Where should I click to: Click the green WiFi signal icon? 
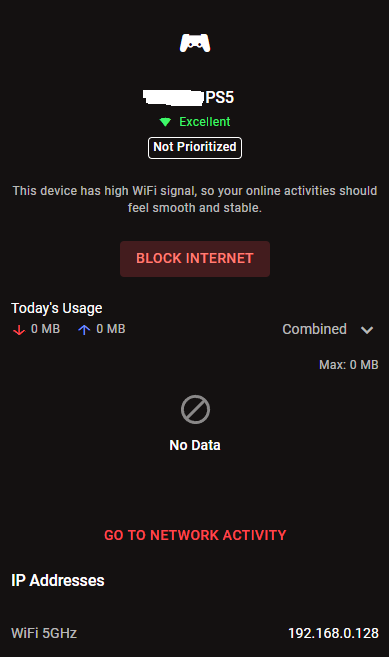(165, 122)
